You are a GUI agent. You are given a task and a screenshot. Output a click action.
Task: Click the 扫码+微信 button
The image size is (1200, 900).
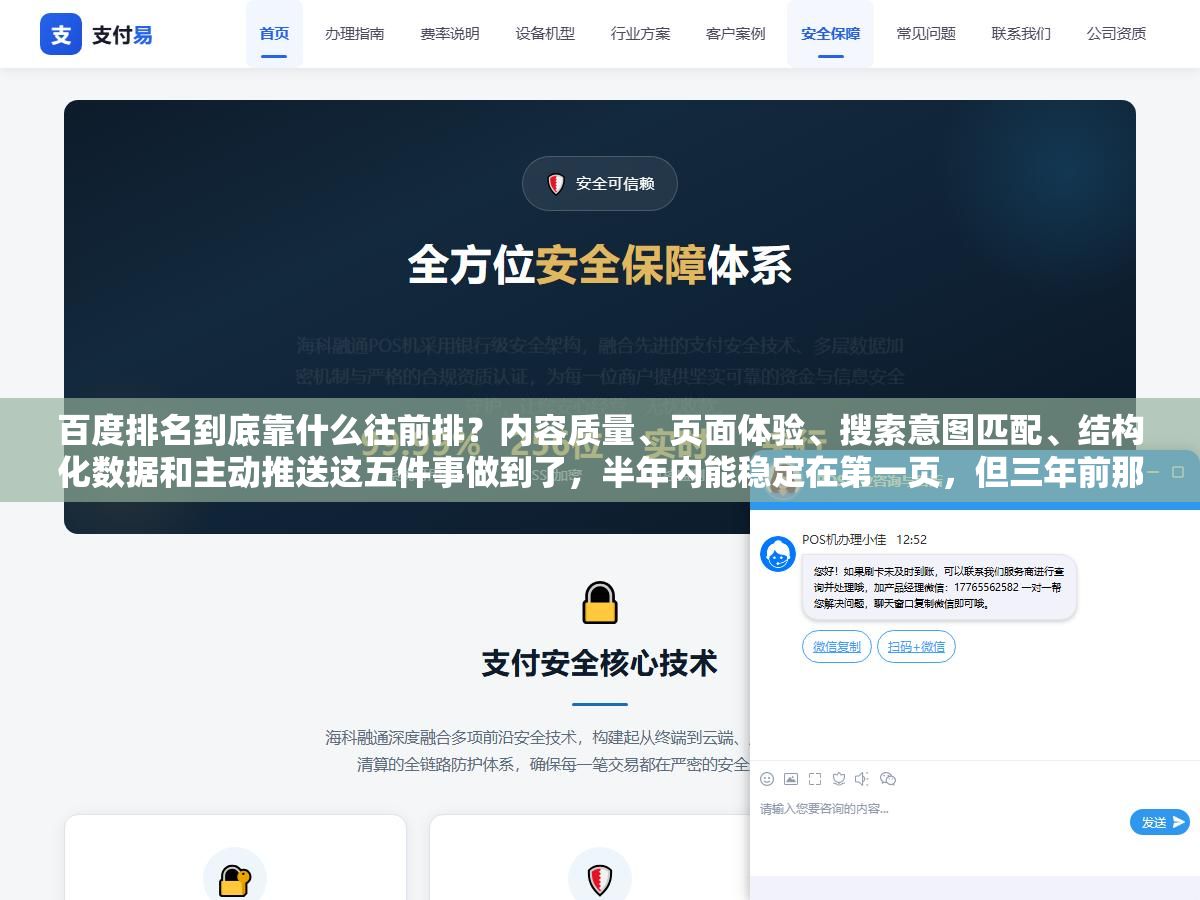pos(916,647)
